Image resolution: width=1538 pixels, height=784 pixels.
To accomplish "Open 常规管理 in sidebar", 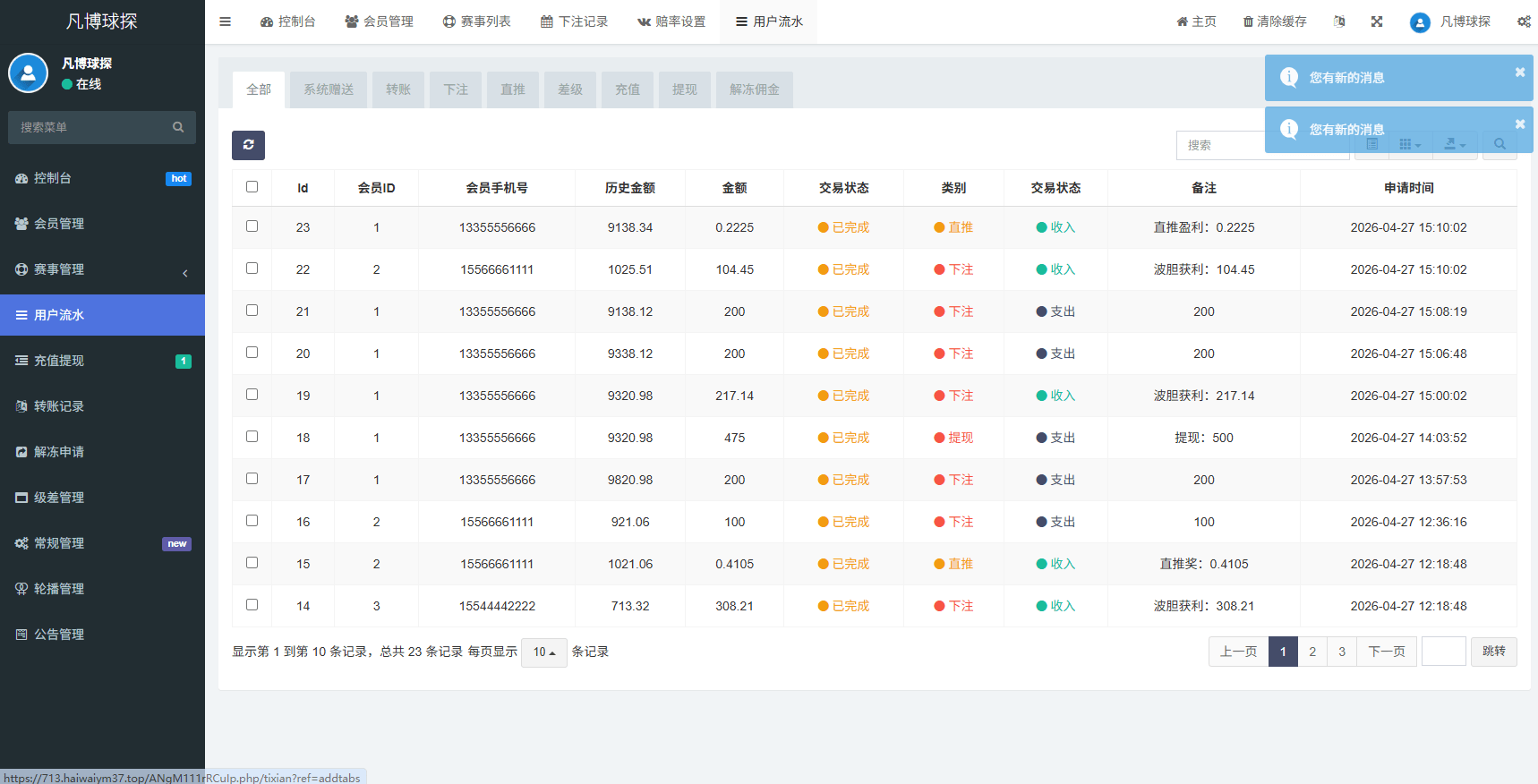I will [102, 543].
